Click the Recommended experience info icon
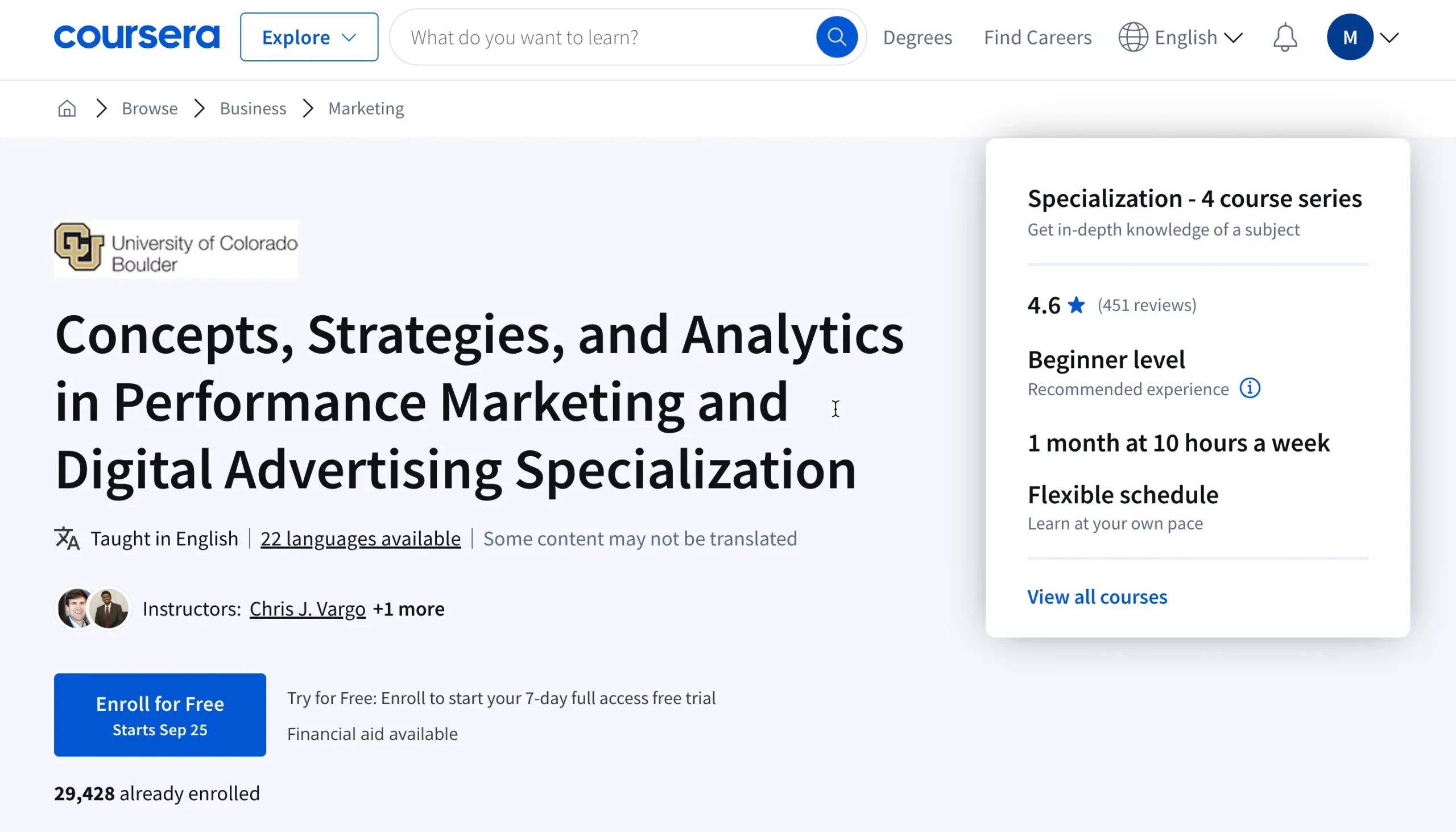The width and height of the screenshot is (1456, 832). click(1250, 388)
